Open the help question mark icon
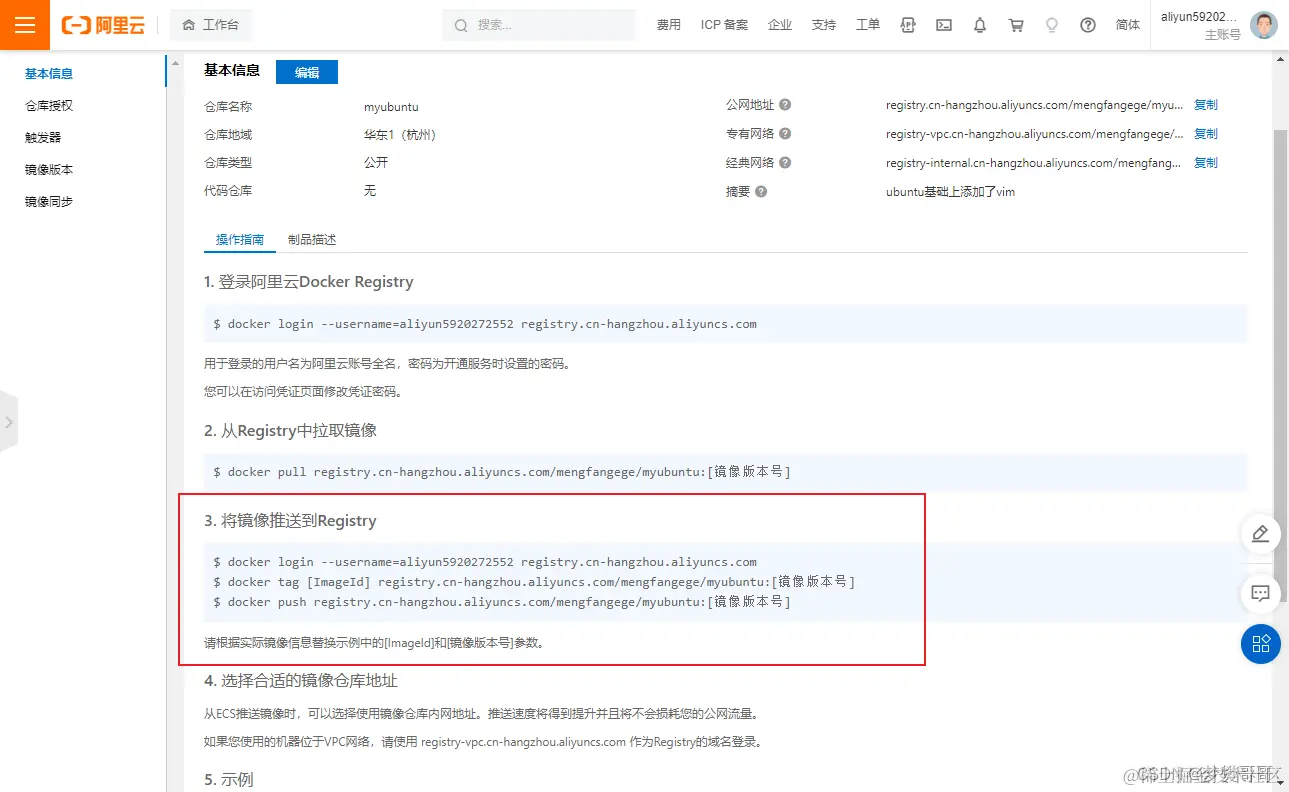1289x792 pixels. pos(1088,25)
